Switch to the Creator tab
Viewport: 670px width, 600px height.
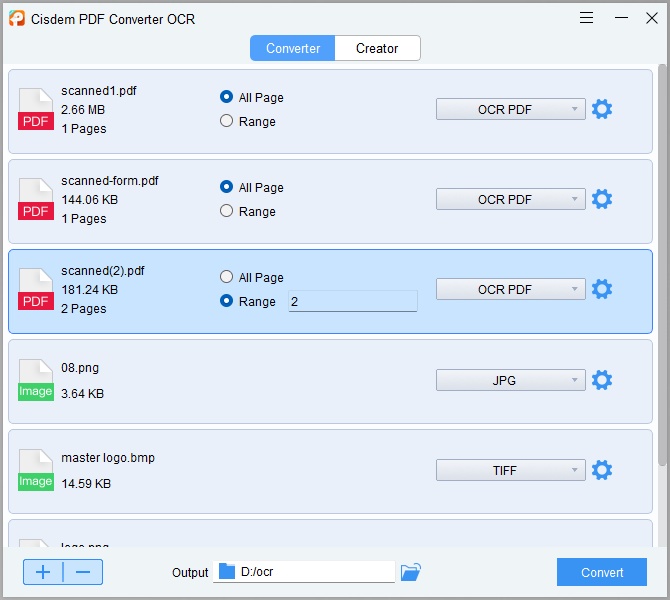377,48
